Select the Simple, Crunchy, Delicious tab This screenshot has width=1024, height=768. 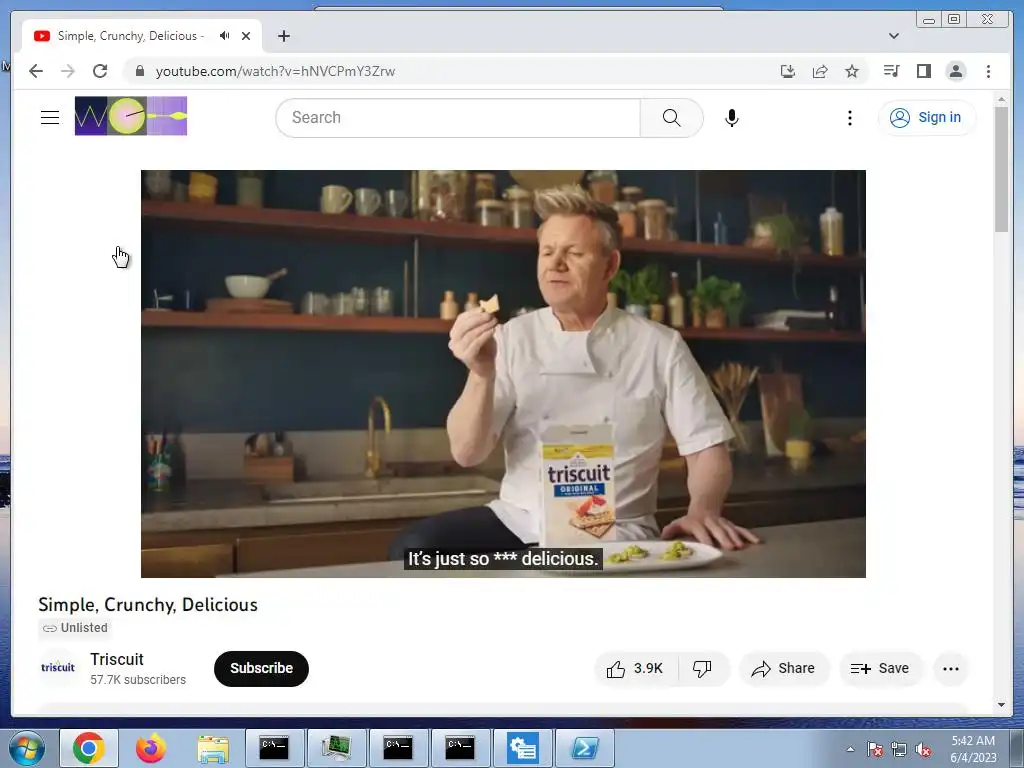[x=131, y=36]
